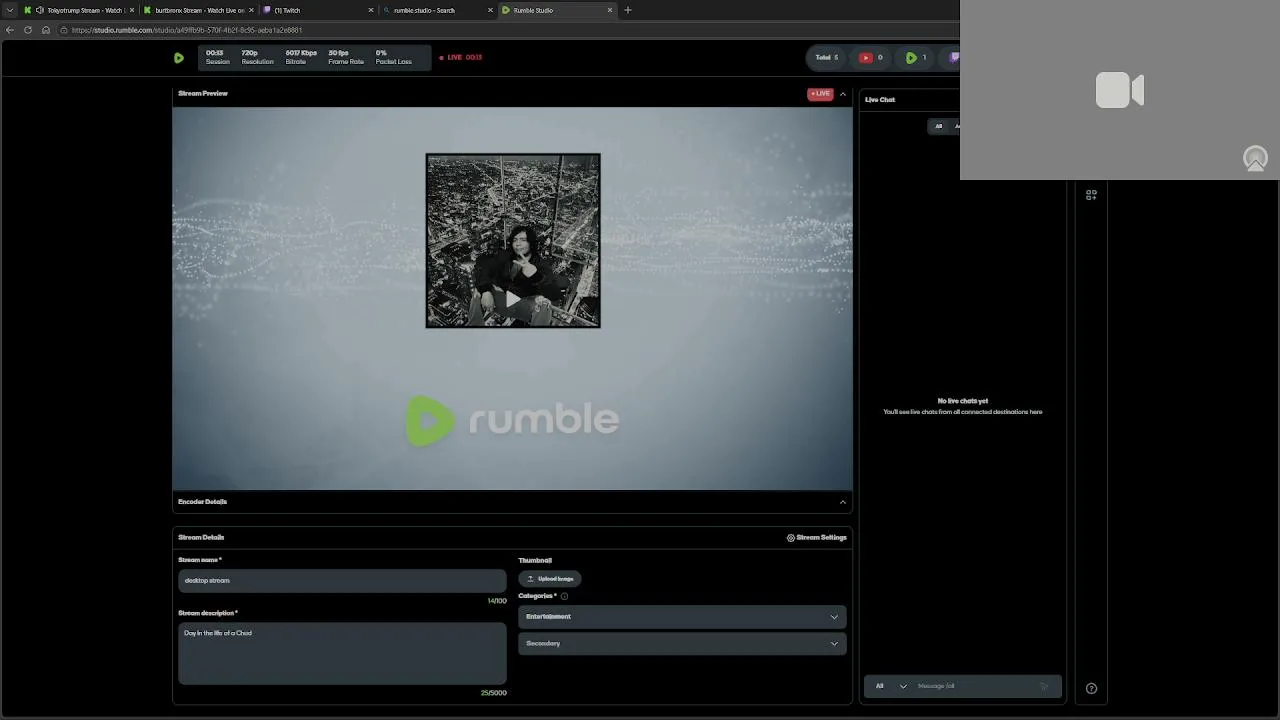1280x720 pixels.
Task: Close the Rumble Studio tab
Action: click(610, 10)
